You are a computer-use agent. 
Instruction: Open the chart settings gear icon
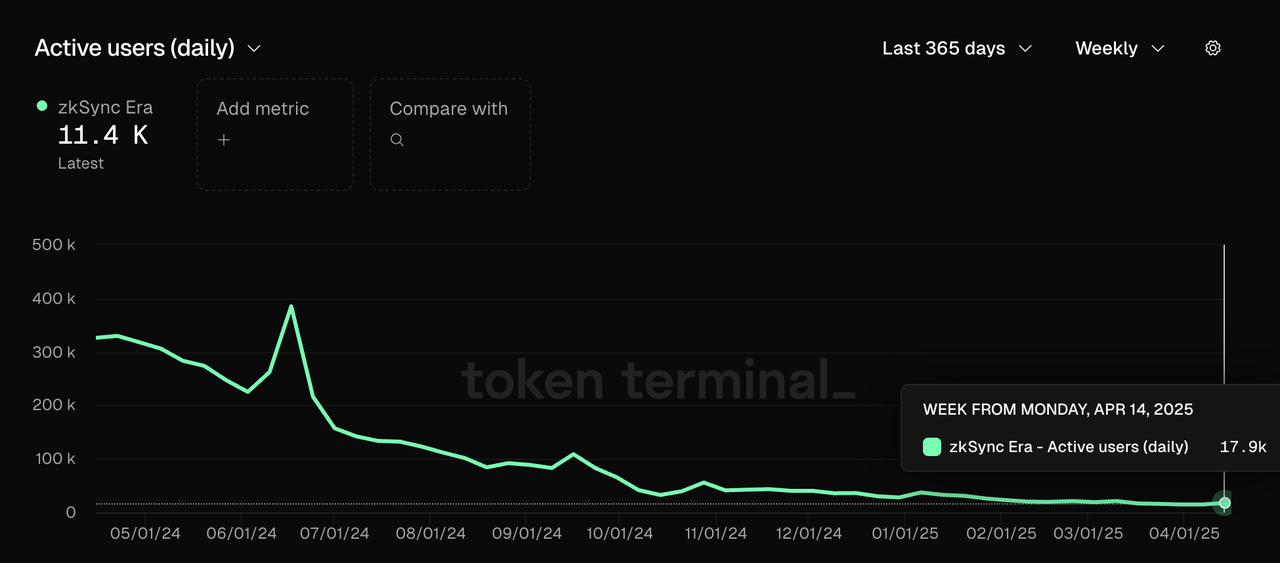[x=1213, y=48]
